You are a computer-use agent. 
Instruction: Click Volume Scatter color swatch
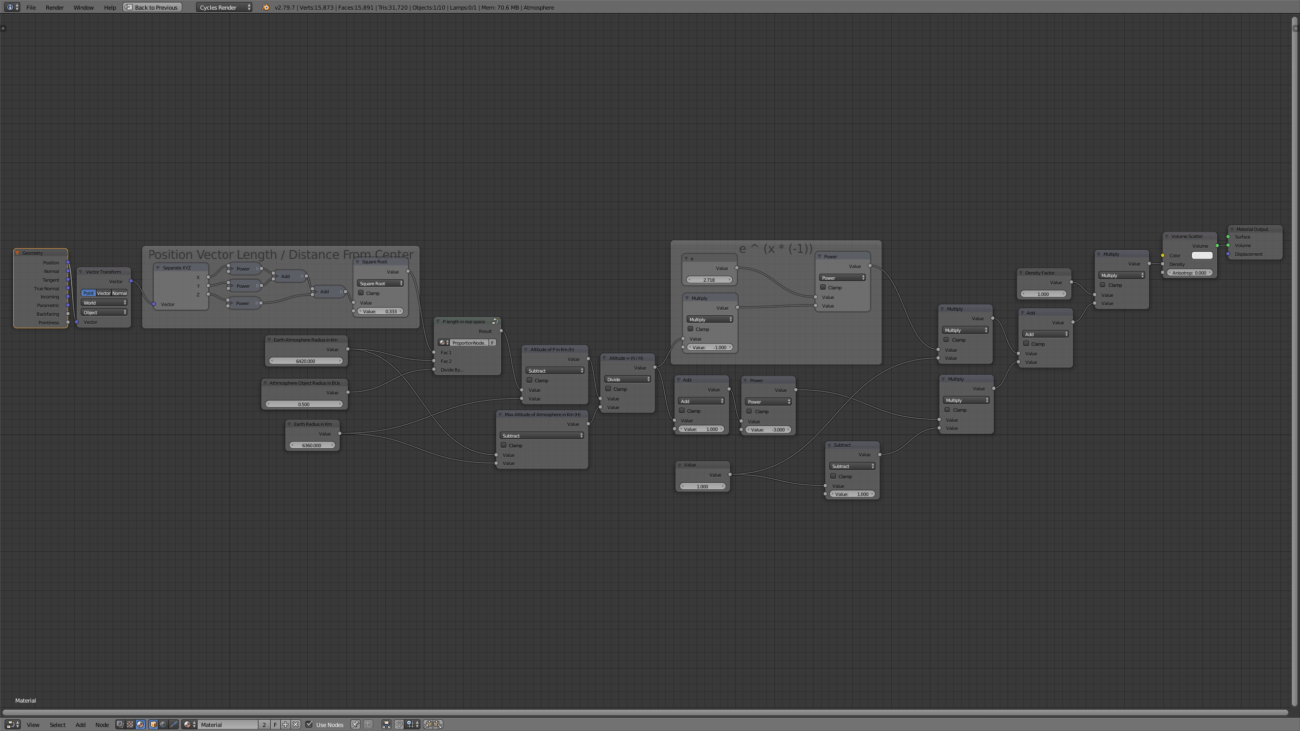tap(1202, 255)
